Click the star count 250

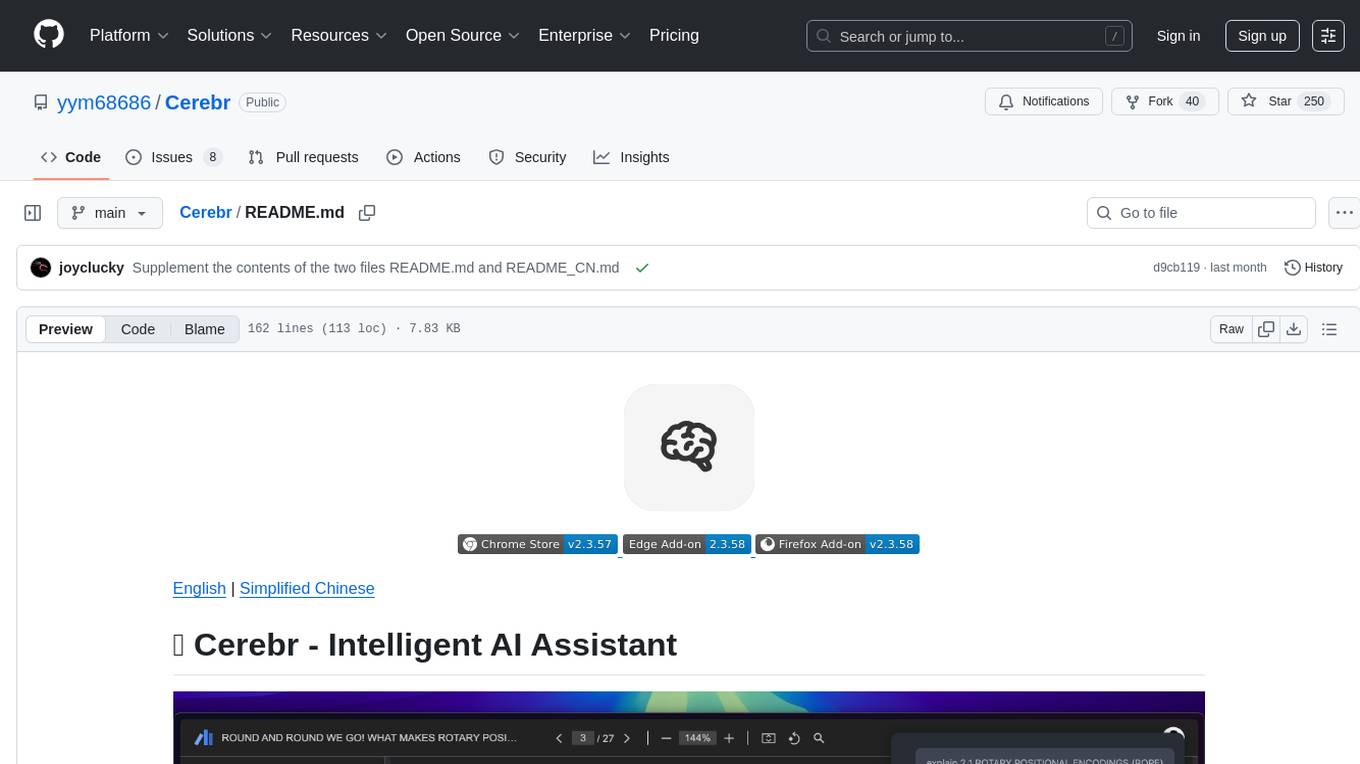pos(1314,102)
